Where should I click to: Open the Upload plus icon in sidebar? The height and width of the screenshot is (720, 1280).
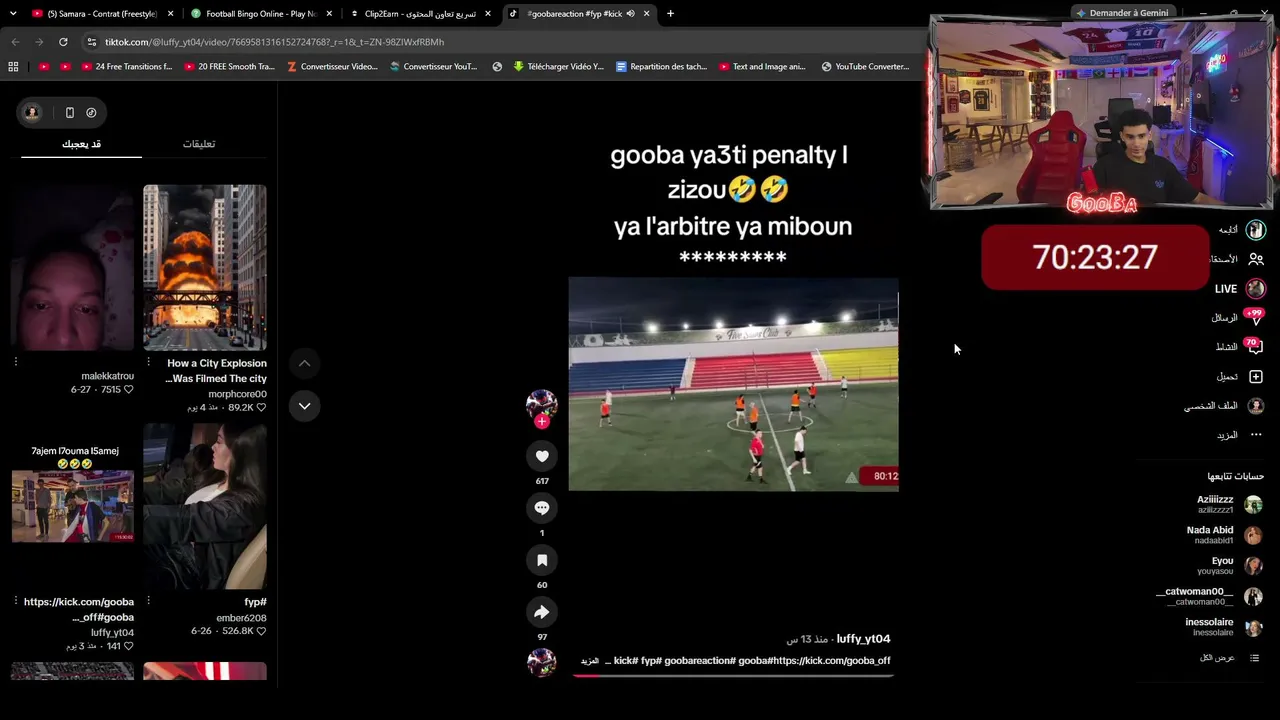coord(1256,377)
